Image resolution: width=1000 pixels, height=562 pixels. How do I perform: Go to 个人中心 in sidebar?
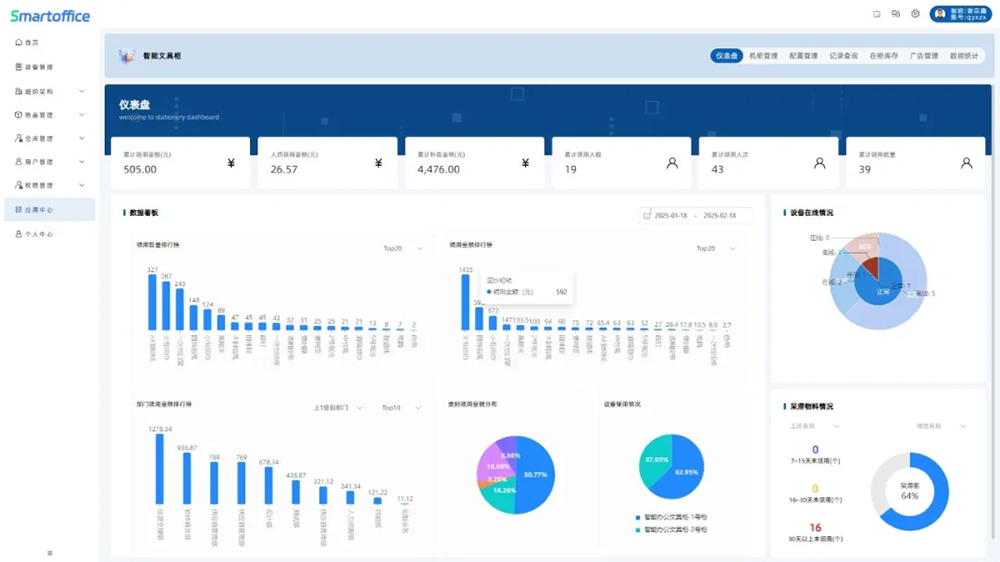(x=38, y=234)
